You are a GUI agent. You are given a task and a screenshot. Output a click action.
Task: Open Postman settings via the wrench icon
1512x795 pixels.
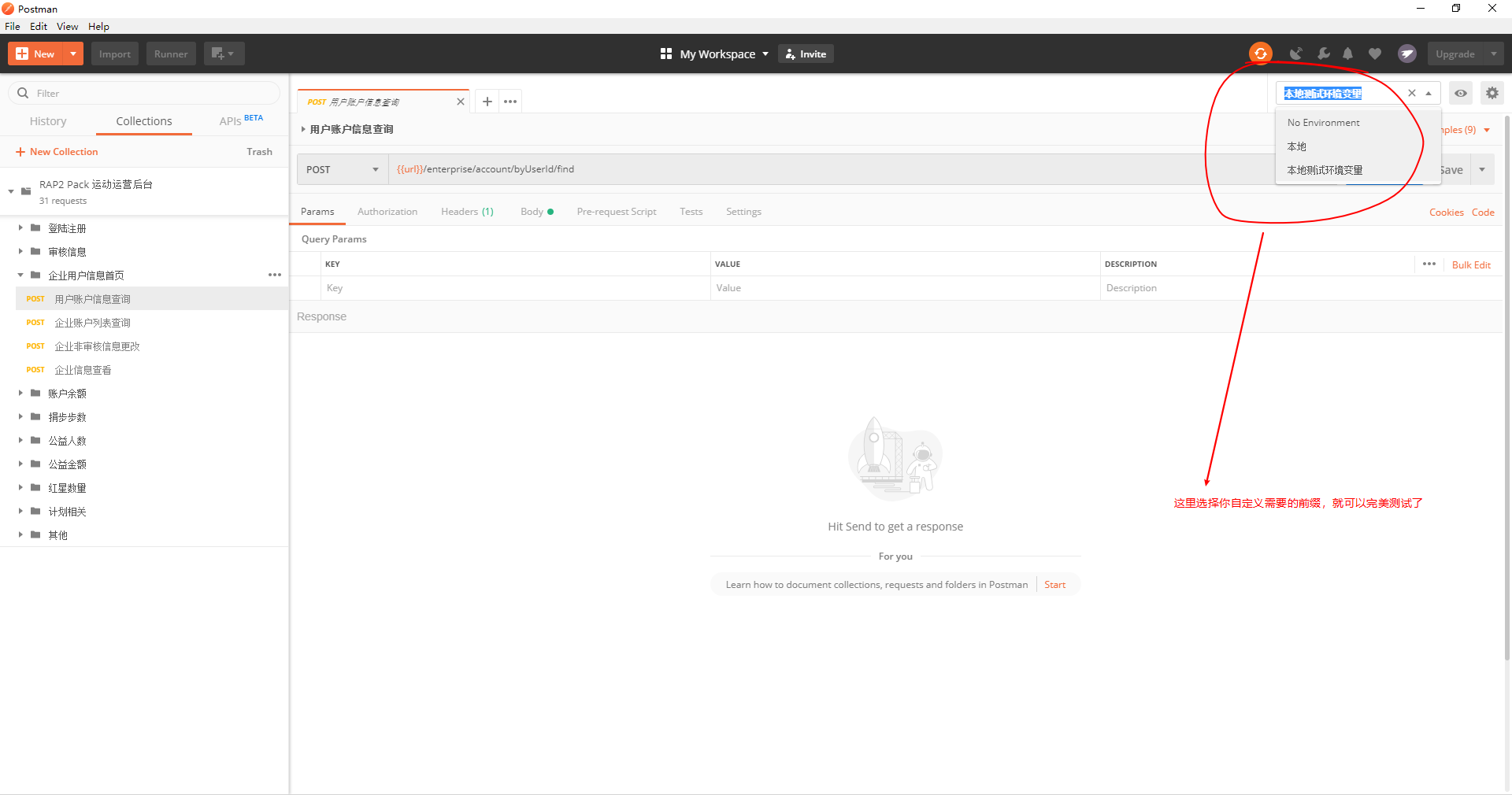[1324, 53]
